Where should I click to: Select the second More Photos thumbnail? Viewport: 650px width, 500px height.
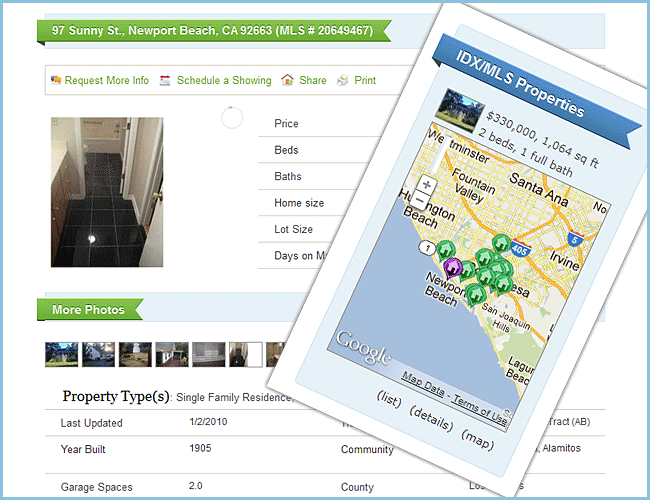[x=98, y=354]
